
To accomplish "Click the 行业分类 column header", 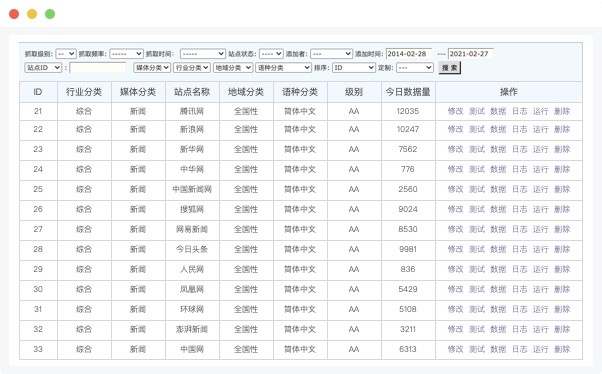I will [x=84, y=92].
